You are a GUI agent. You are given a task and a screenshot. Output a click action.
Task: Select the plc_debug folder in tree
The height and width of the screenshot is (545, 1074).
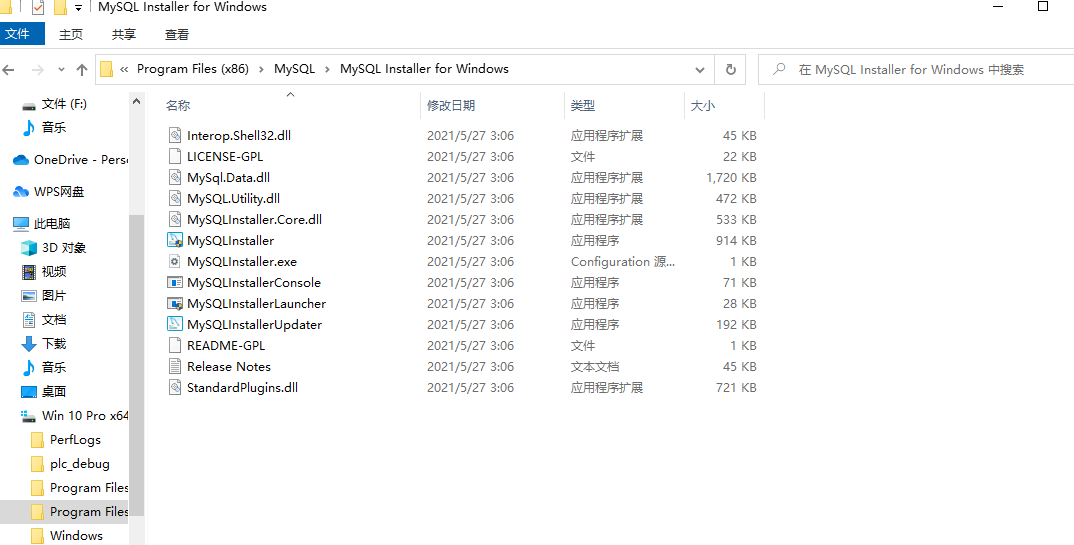[79, 464]
